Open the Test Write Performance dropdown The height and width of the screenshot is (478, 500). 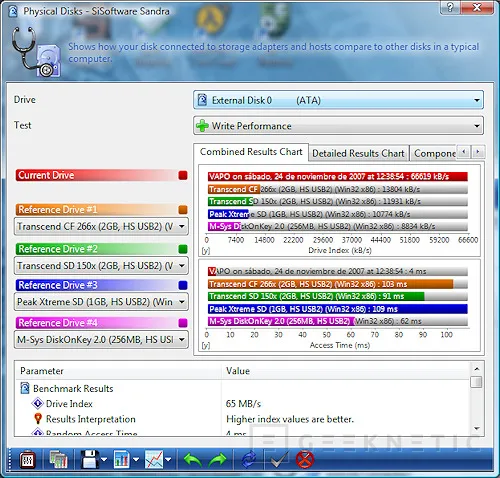click(x=338, y=126)
